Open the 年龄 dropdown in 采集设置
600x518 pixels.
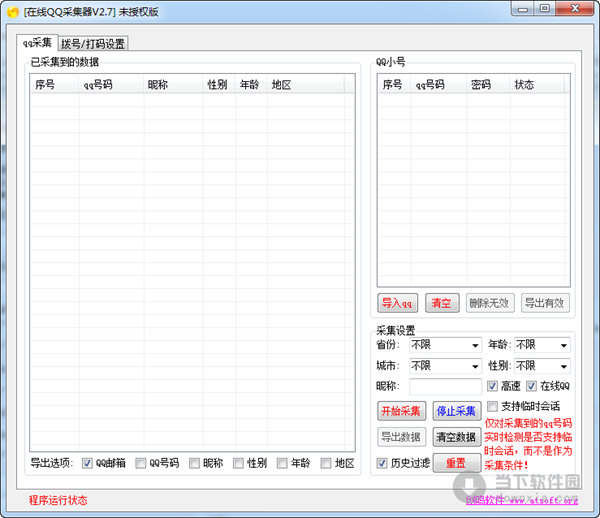pos(542,345)
